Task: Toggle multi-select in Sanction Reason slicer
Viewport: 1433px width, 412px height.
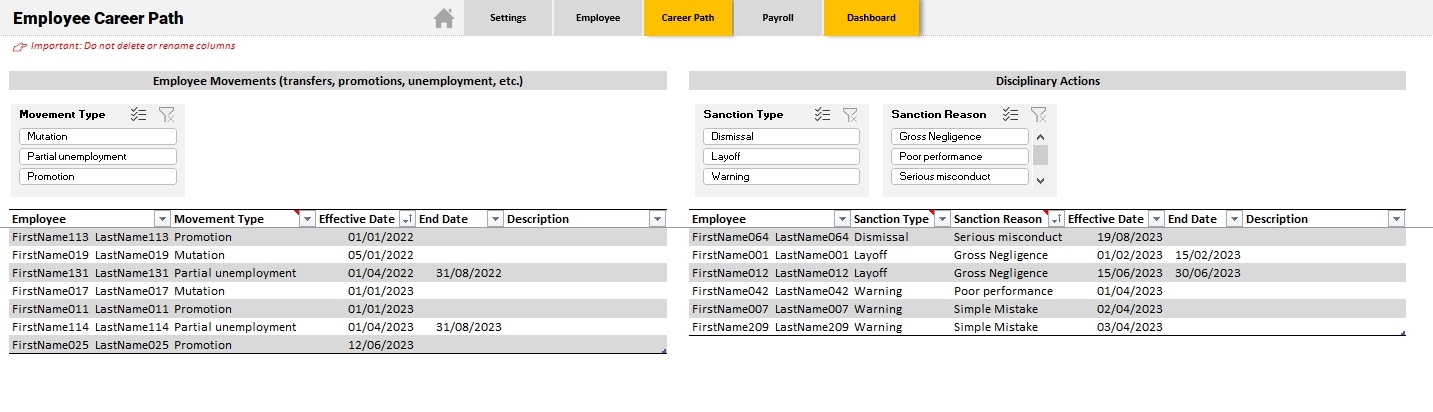Action: point(1011,115)
